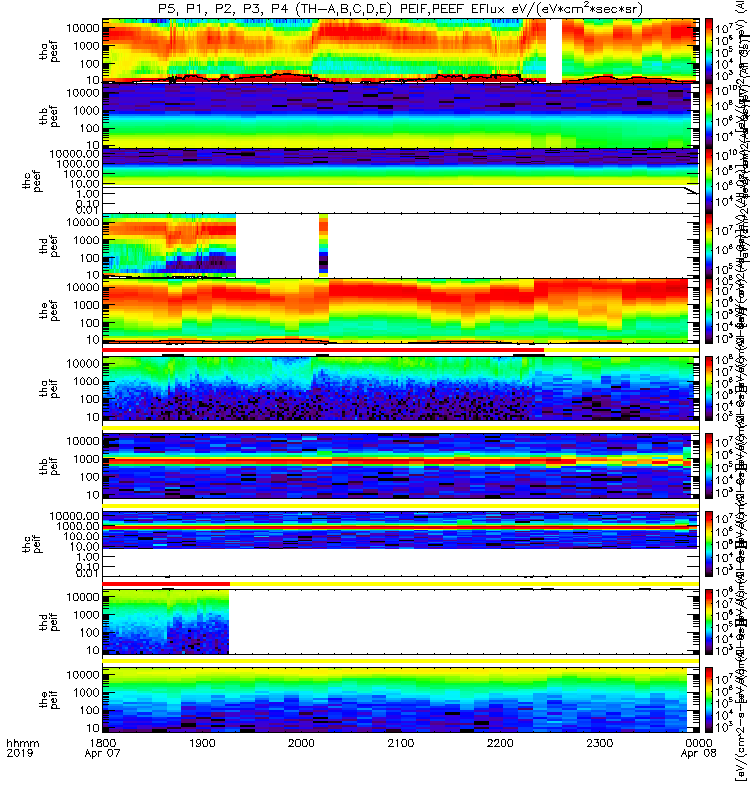Click the red bar segment above the thd peif panel
The height and width of the screenshot is (800, 750).
click(x=166, y=584)
